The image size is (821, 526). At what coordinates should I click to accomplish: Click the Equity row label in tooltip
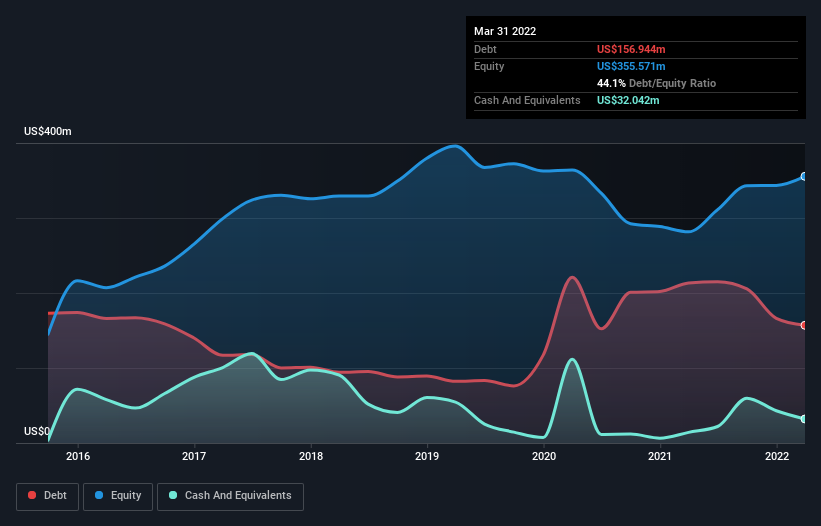[x=489, y=66]
